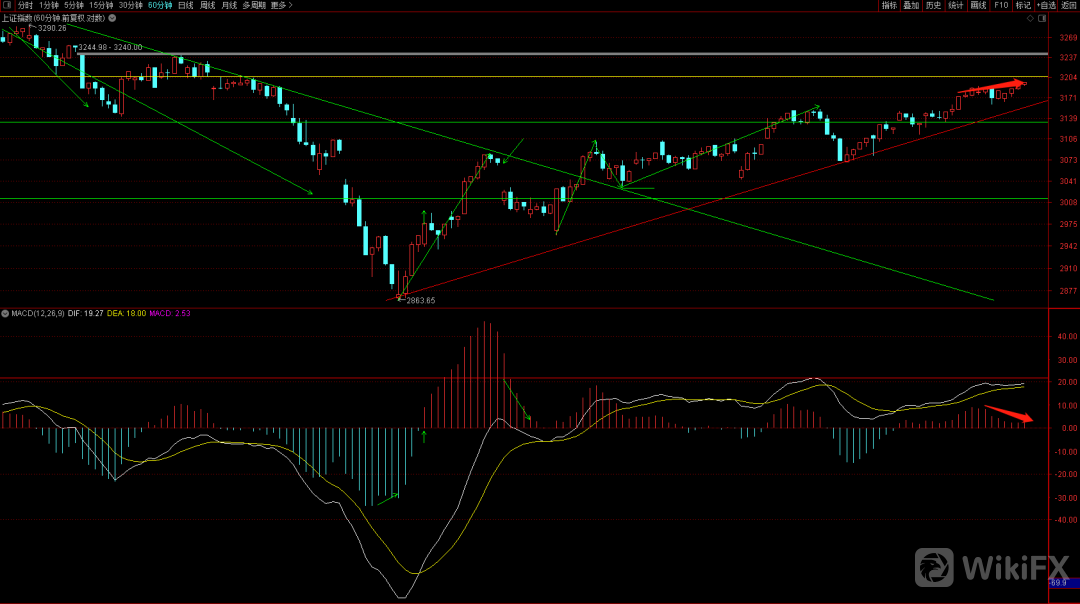Add stock via +自选 button
1080x604 pixels.
(1046, 5)
